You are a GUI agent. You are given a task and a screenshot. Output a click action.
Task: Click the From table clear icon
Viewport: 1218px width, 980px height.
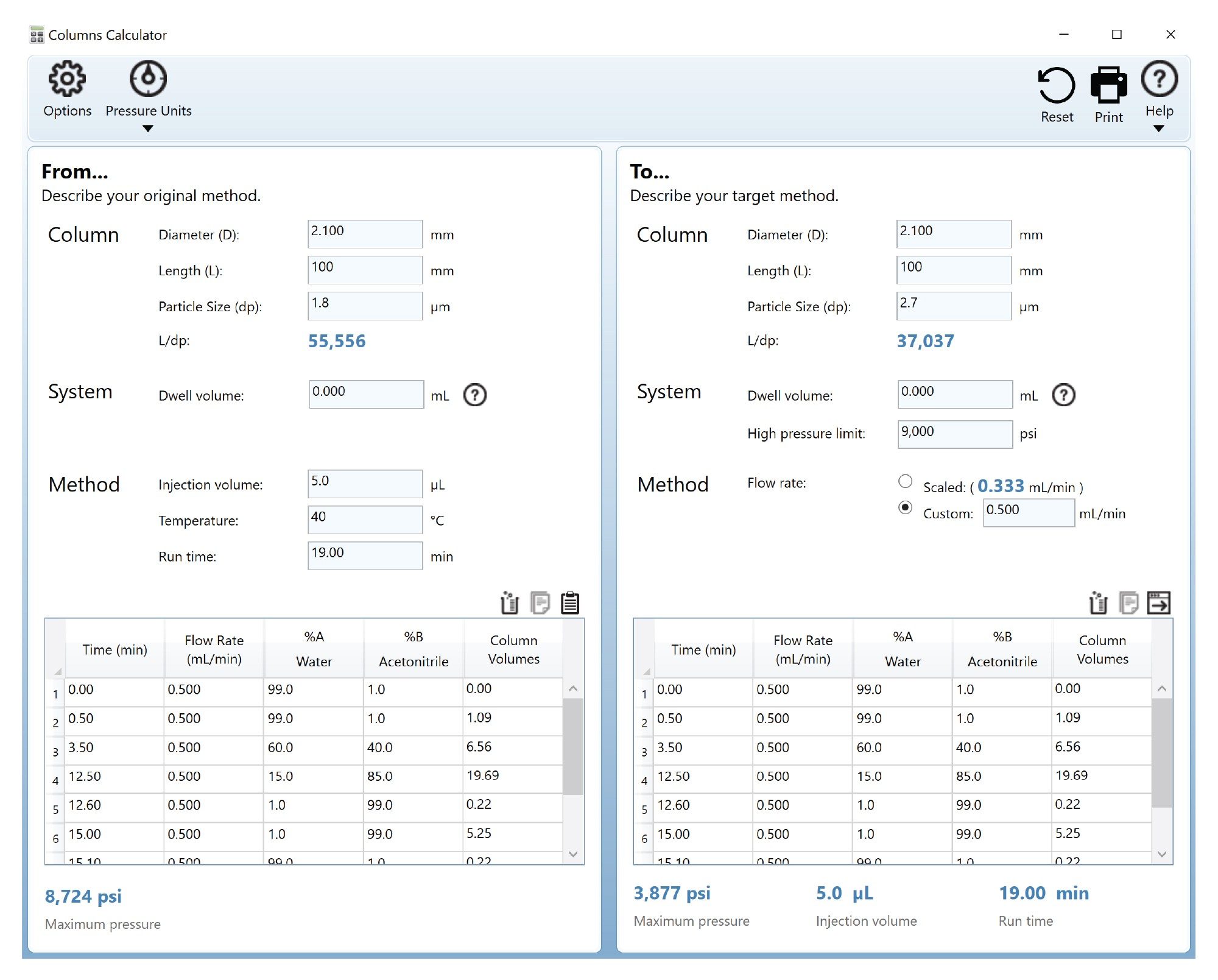pyautogui.click(x=509, y=603)
